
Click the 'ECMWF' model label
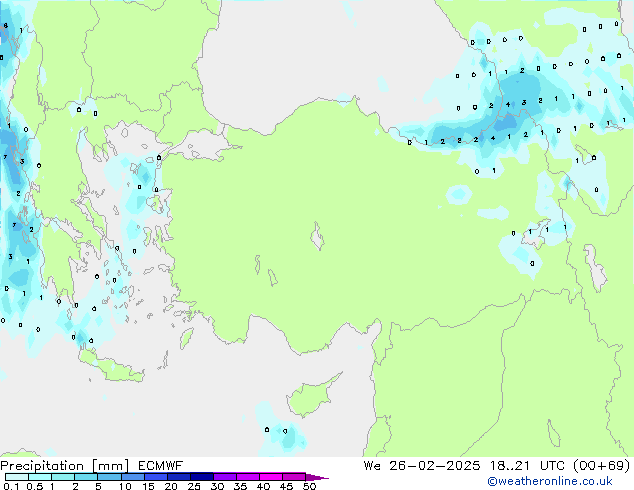(x=161, y=466)
